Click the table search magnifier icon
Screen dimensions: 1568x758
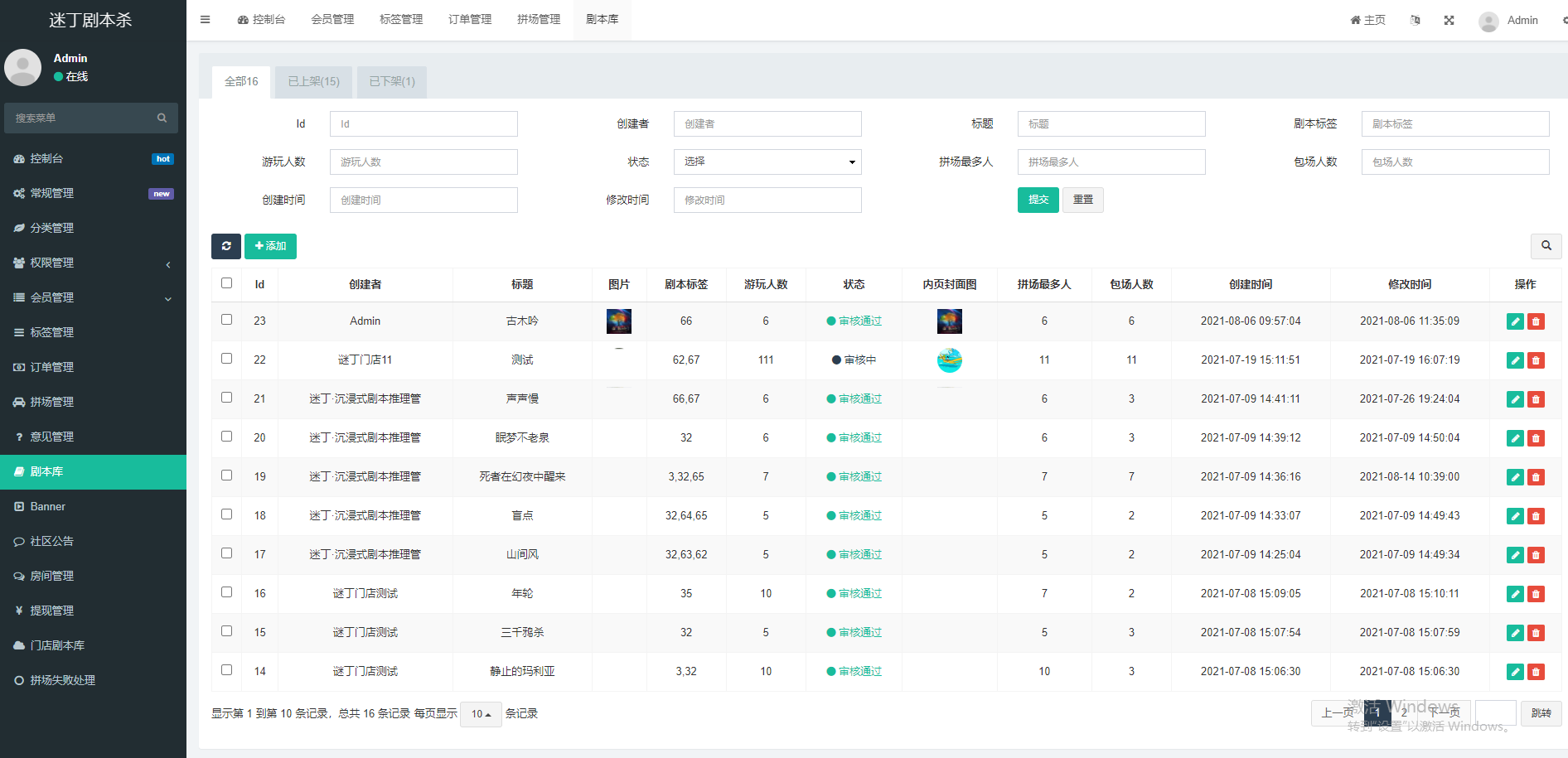(1546, 246)
